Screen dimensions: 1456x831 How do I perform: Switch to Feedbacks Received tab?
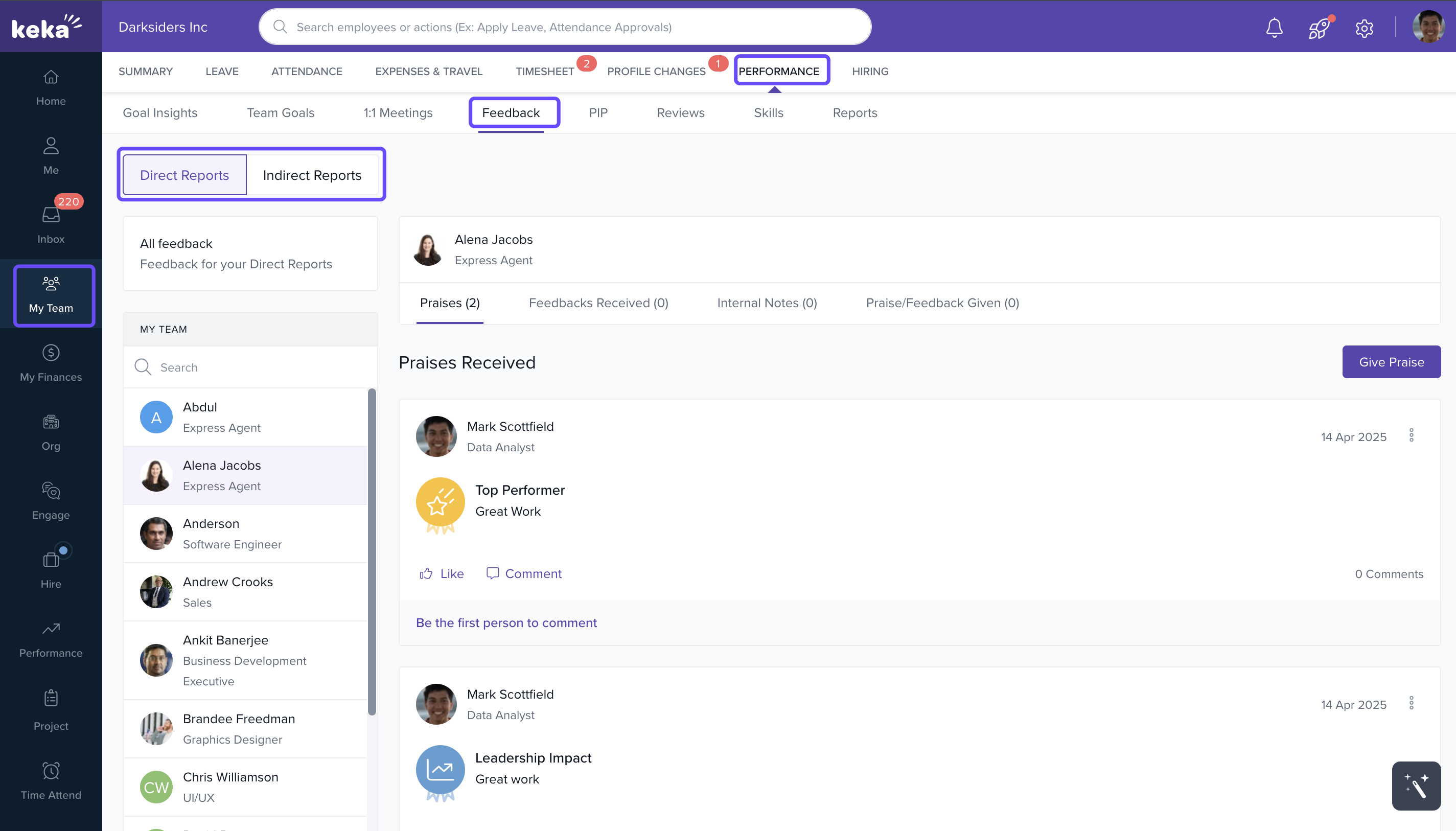pyautogui.click(x=598, y=303)
